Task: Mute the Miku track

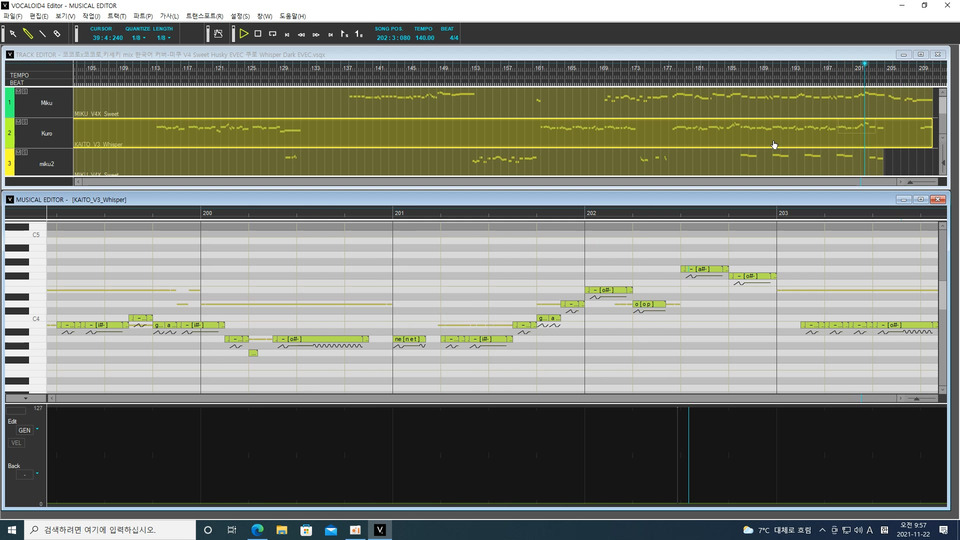Action: point(18,91)
